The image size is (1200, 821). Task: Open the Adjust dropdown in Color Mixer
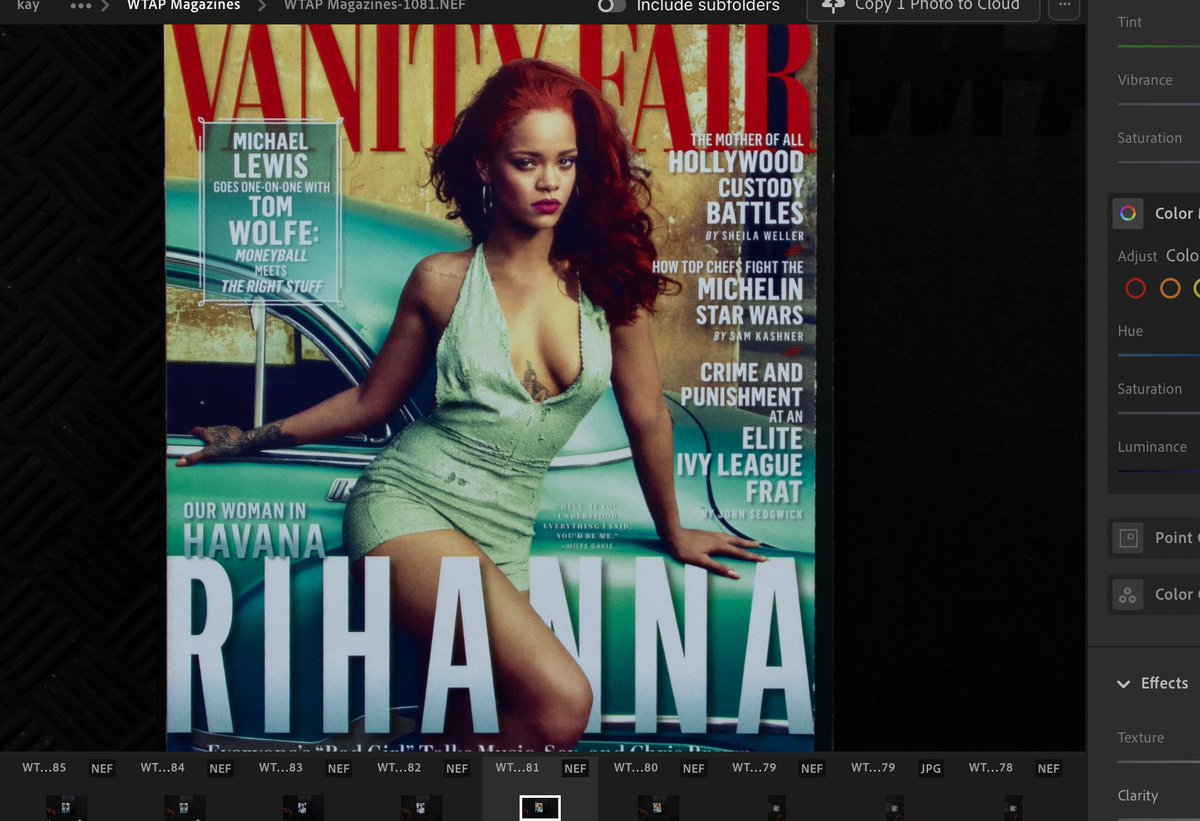tap(1182, 256)
